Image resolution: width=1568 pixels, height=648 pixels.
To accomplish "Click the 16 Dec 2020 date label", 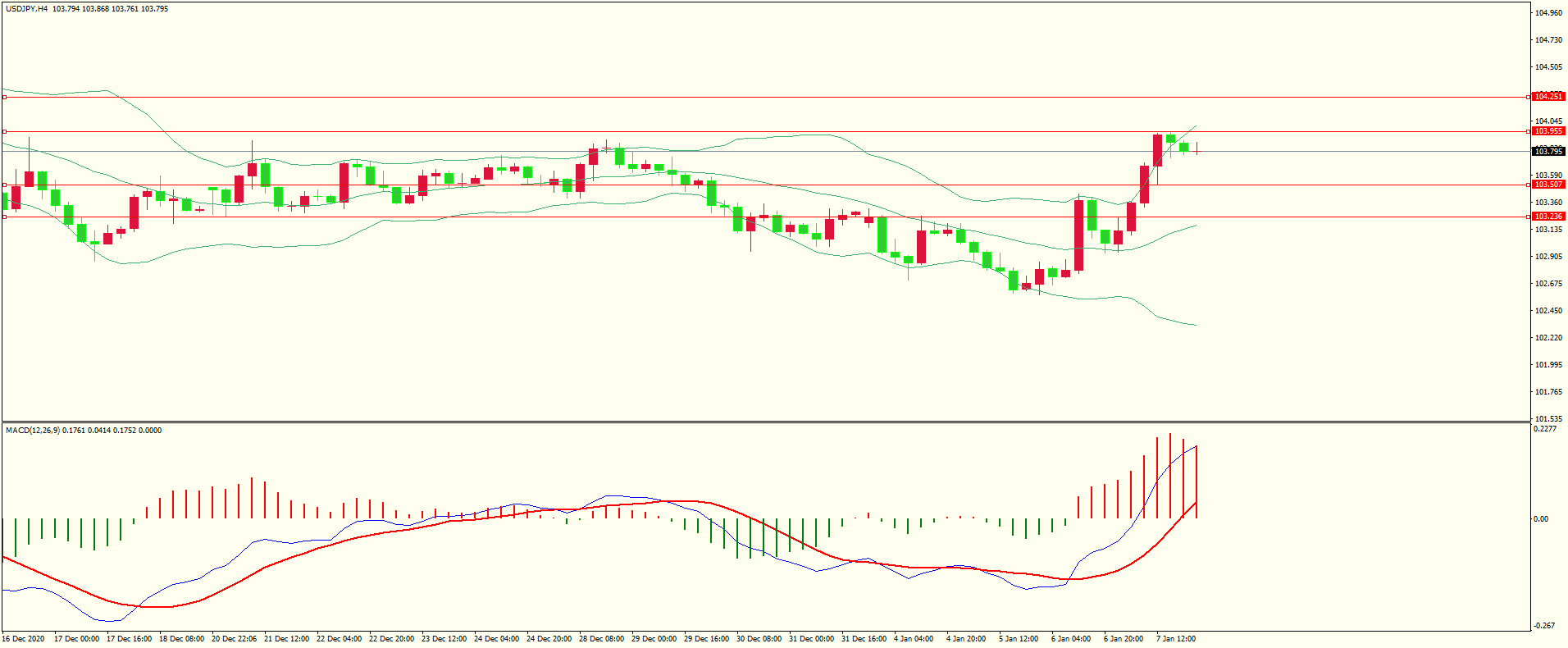I will 24,639.
